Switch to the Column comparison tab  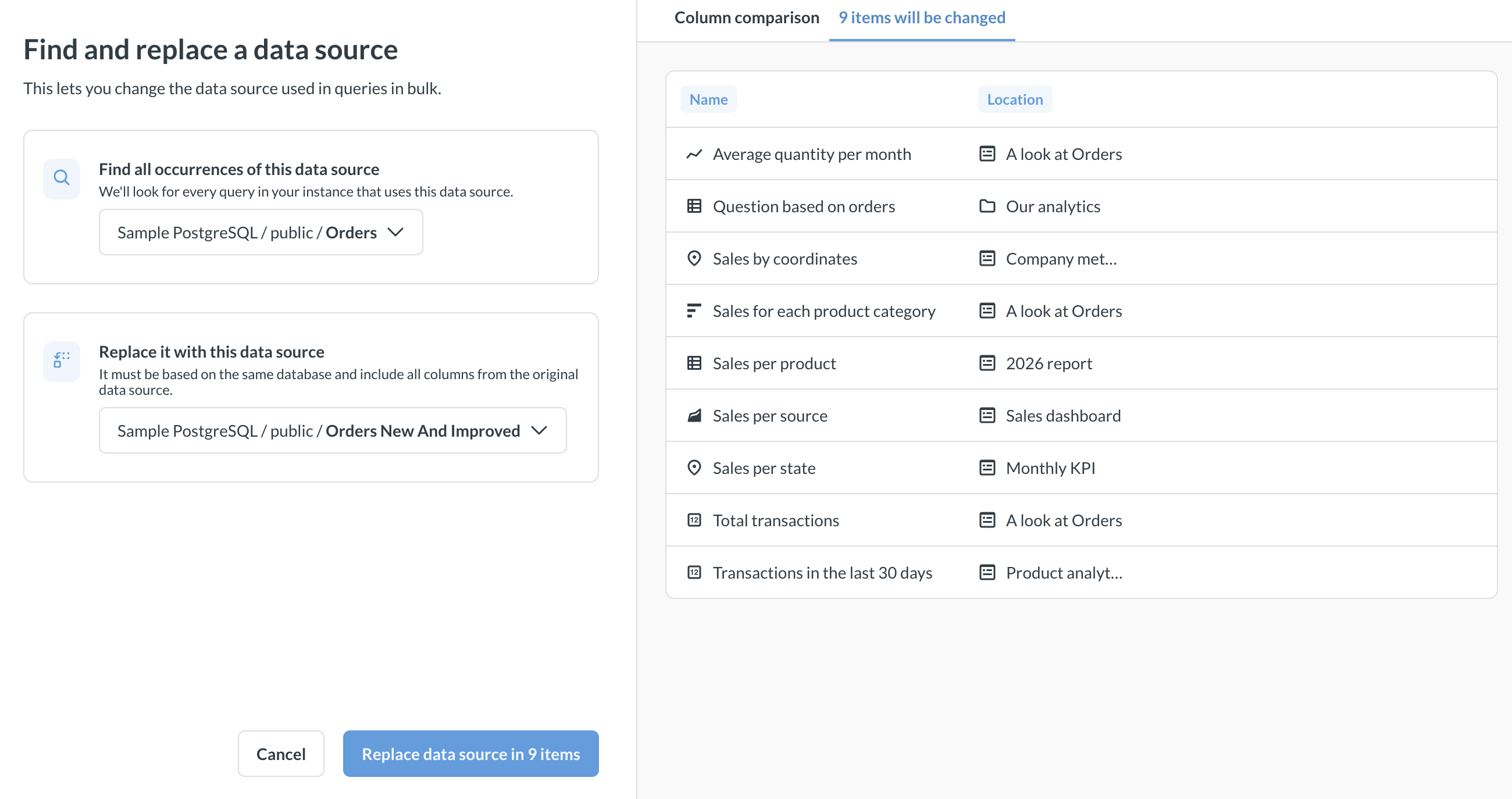746,17
